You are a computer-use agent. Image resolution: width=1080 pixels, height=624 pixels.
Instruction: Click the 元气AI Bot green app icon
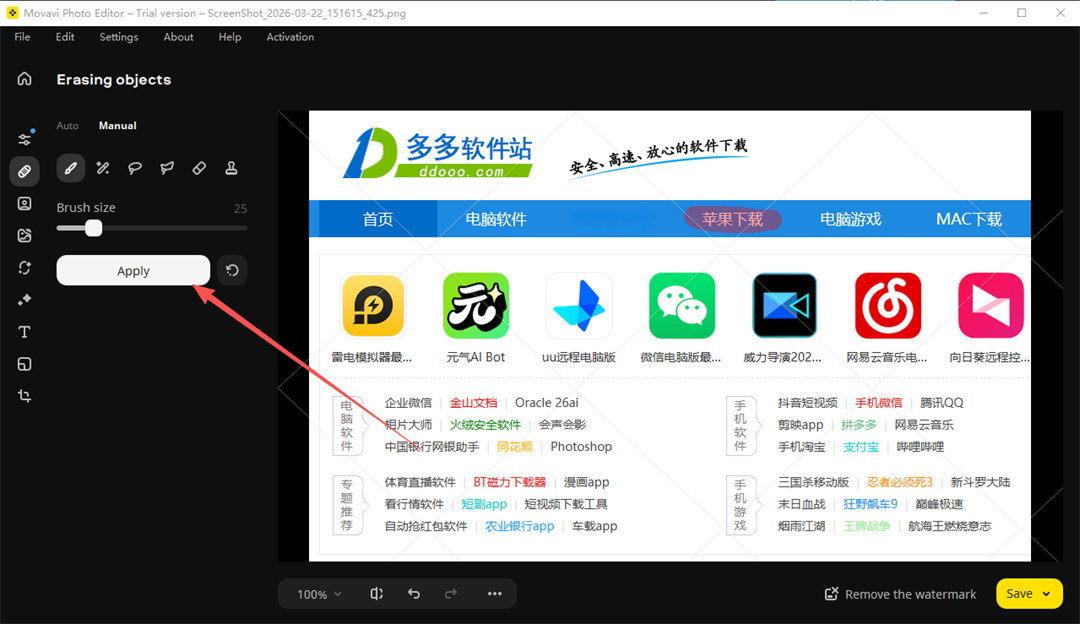point(476,306)
